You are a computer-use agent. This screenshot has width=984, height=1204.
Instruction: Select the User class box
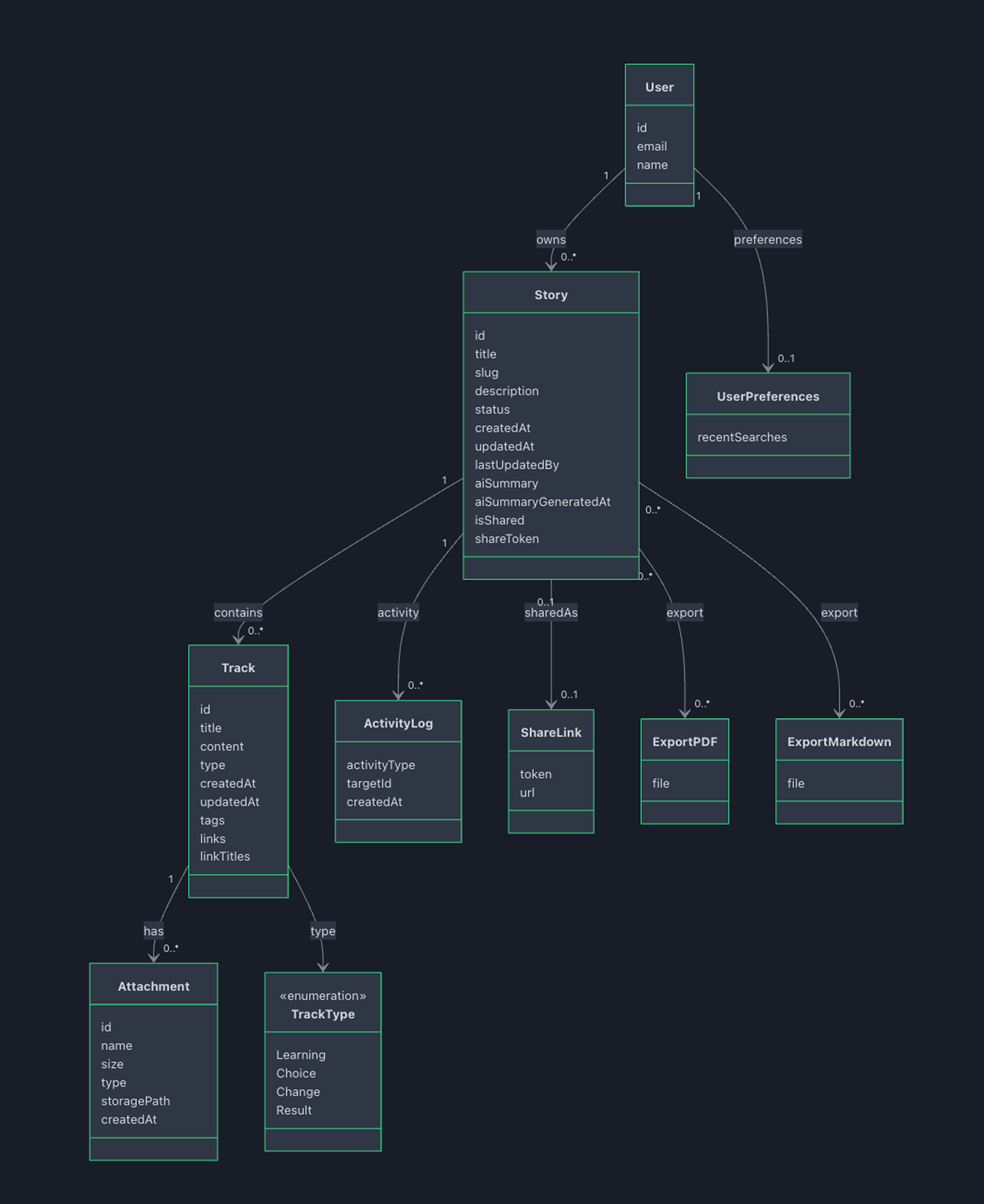[659, 87]
